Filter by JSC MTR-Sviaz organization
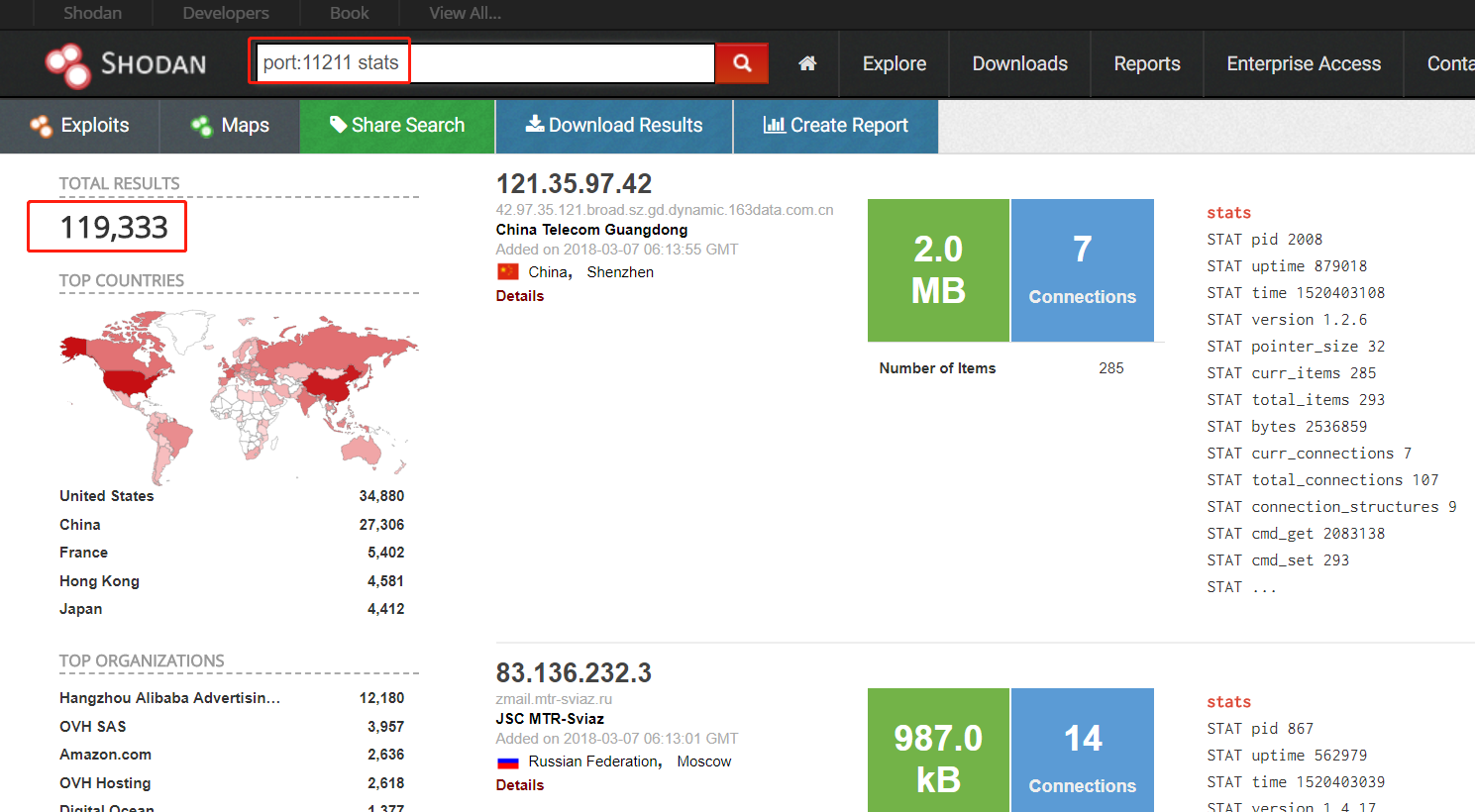 550,719
